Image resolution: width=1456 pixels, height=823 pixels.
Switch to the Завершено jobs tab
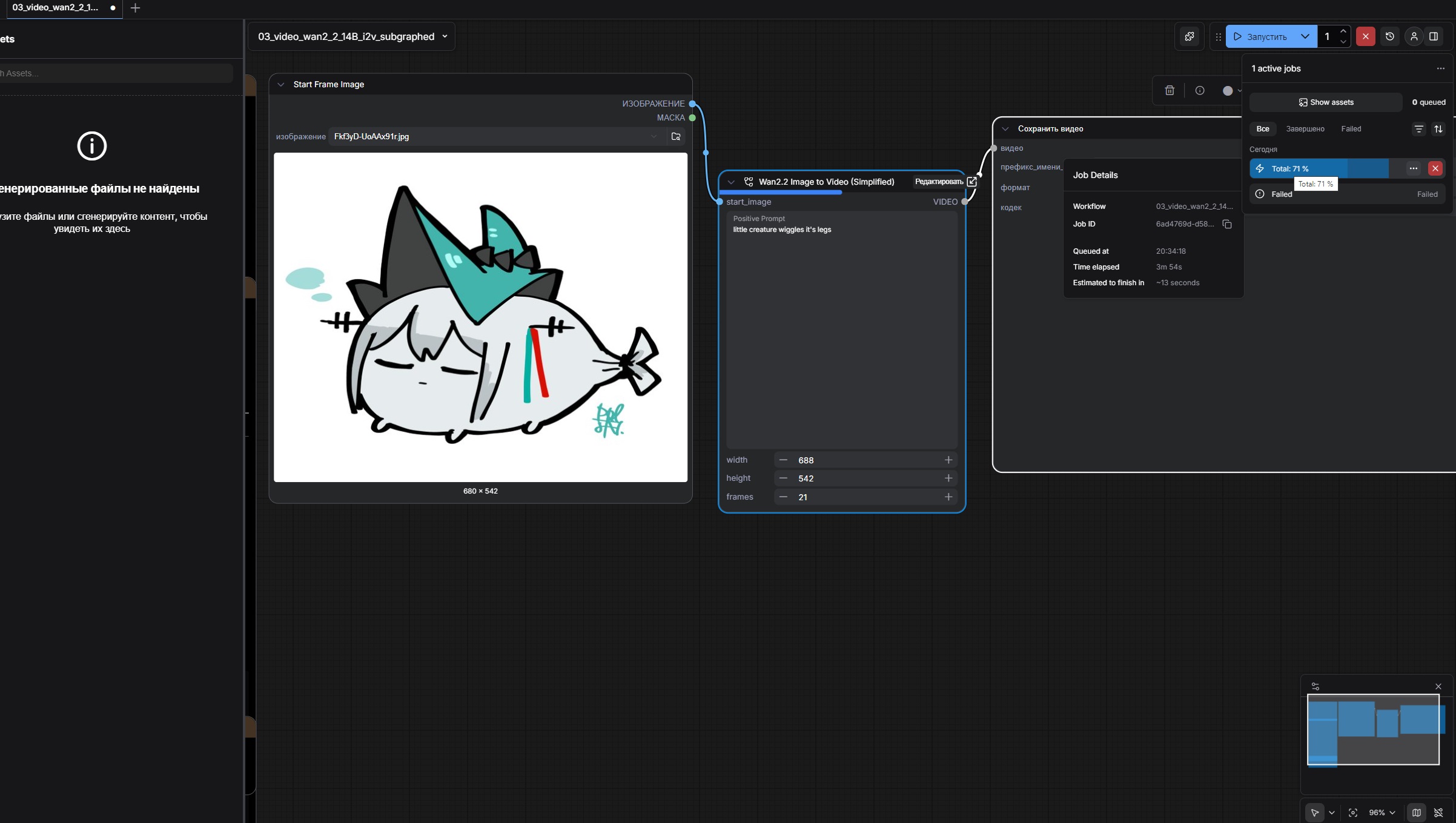pyautogui.click(x=1305, y=129)
